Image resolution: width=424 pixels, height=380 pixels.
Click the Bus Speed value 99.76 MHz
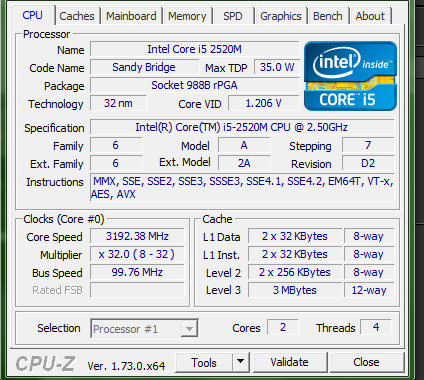(x=137, y=272)
